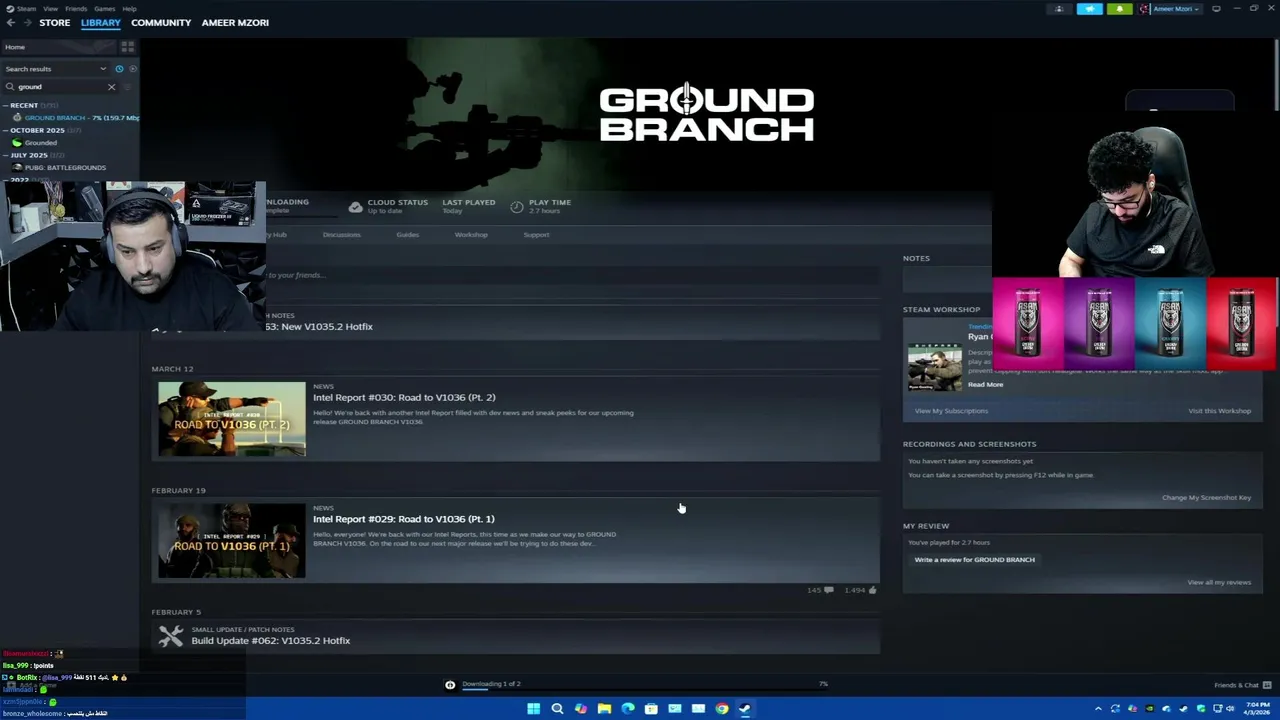The height and width of the screenshot is (720, 1280).
Task: Open the Games menu
Action: click(x=105, y=8)
